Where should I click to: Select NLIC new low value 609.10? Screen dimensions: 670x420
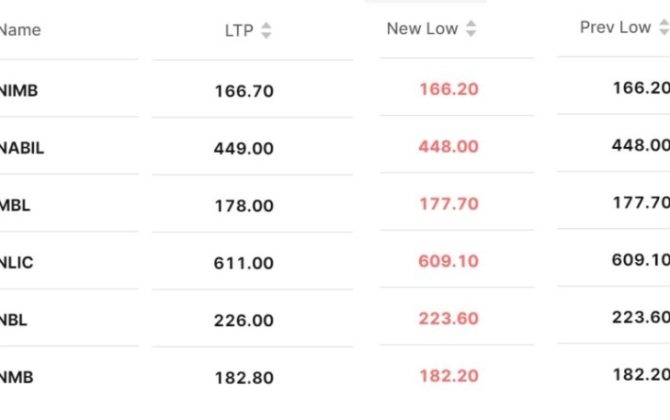[449, 262]
